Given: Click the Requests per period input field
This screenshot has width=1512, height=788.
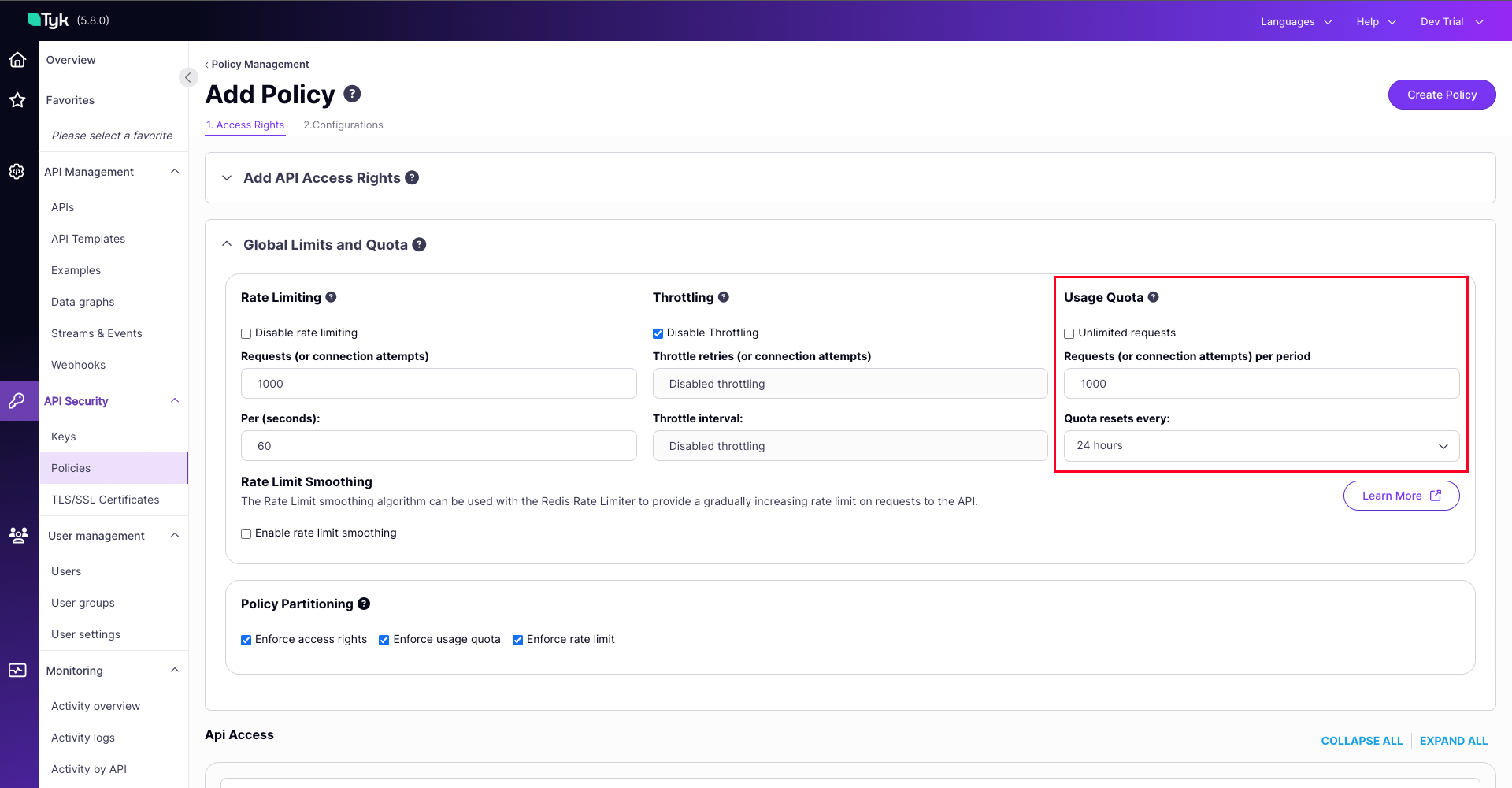Looking at the screenshot, I should tap(1261, 383).
